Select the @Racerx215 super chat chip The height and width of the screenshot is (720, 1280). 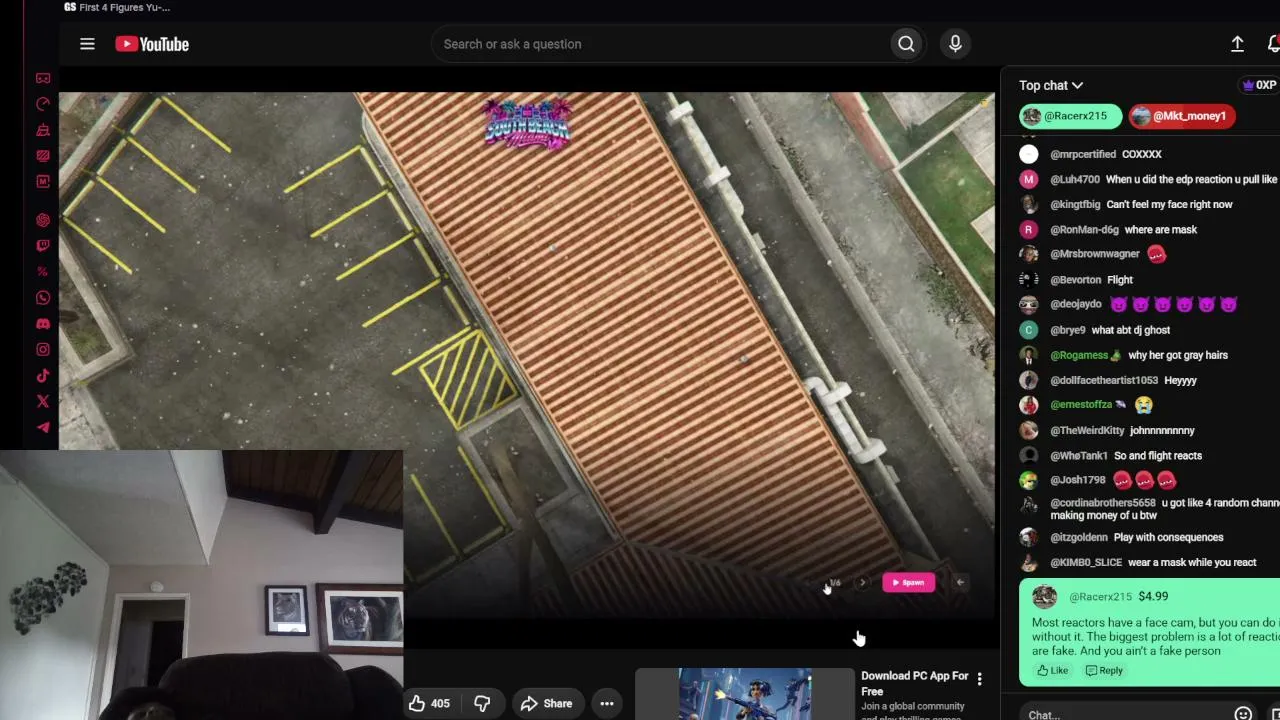[1070, 116]
